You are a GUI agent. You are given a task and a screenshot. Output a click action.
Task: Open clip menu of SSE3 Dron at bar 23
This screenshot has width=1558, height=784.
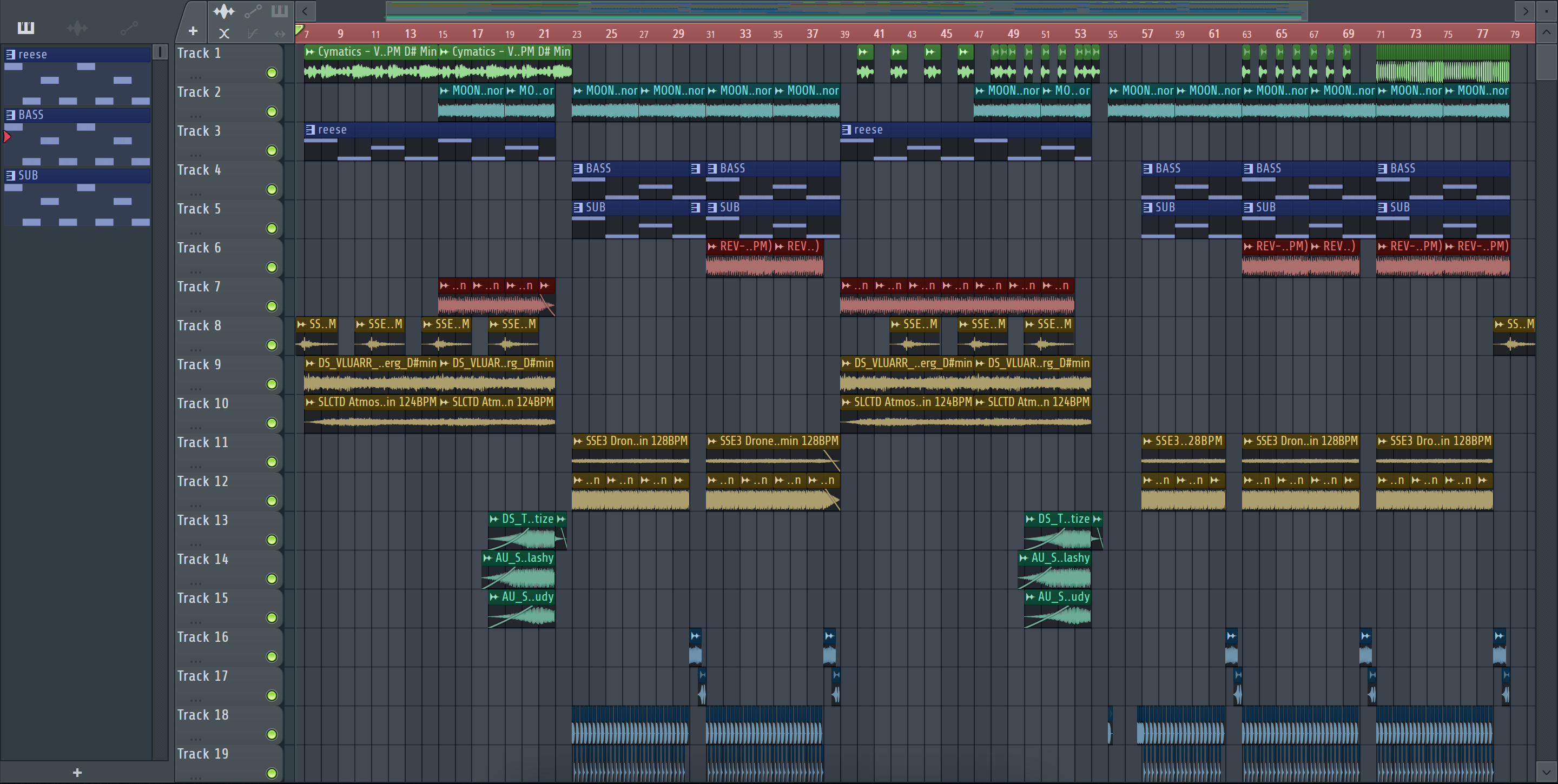578,441
